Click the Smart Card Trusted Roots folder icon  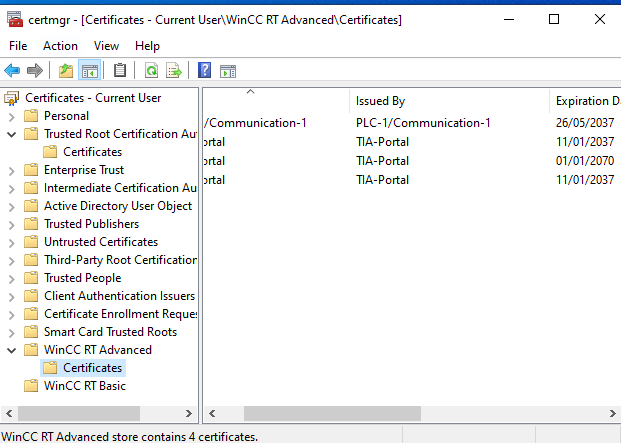pos(31,332)
